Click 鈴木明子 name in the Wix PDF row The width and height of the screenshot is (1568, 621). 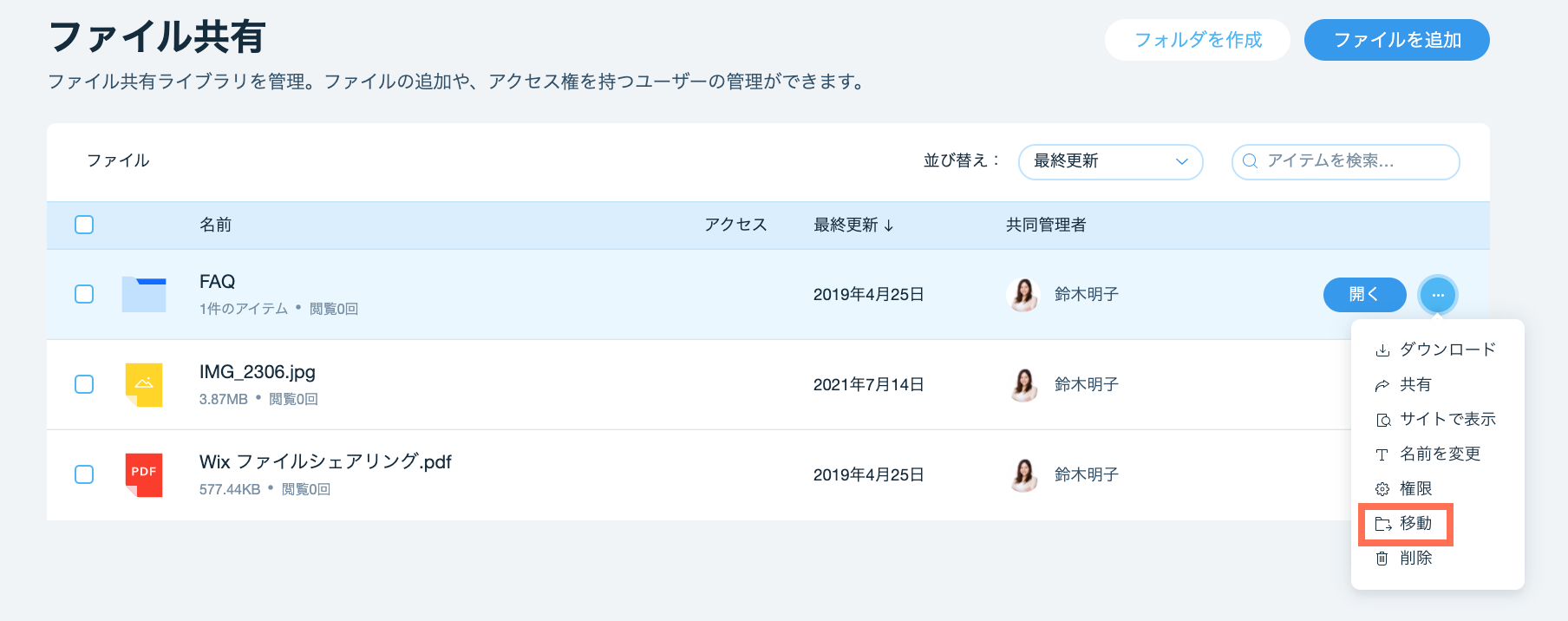pyautogui.click(x=1087, y=474)
